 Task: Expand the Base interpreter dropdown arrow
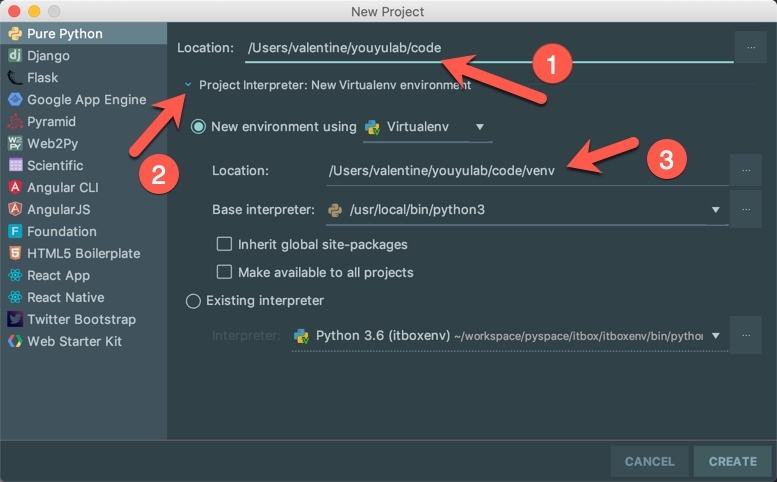tap(715, 210)
